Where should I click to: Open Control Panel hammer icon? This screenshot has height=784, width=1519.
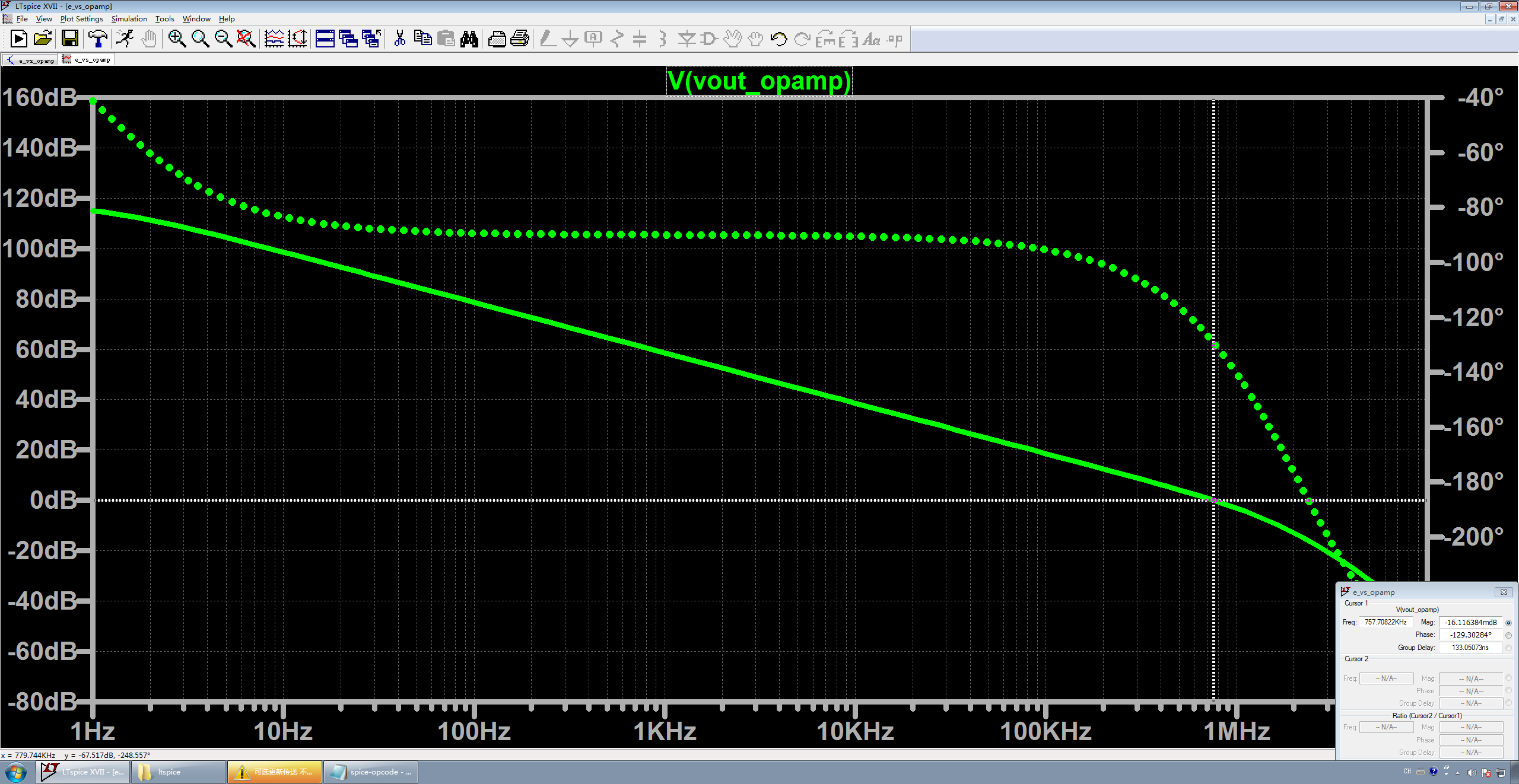[98, 39]
